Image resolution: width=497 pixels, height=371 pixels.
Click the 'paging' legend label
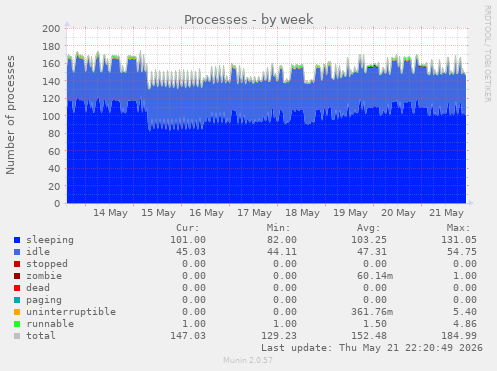[x=44, y=300]
